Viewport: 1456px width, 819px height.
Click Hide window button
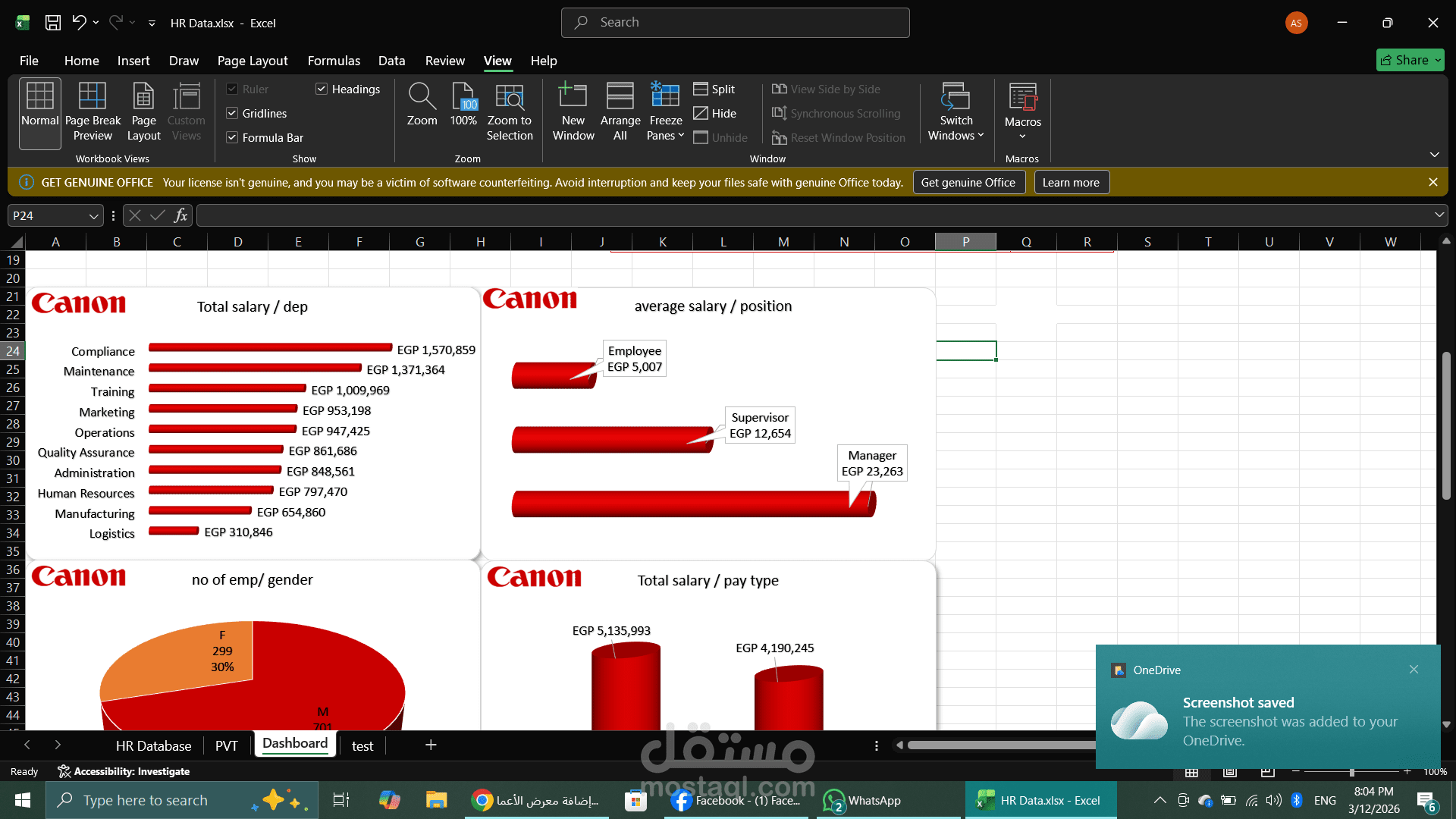[715, 114]
